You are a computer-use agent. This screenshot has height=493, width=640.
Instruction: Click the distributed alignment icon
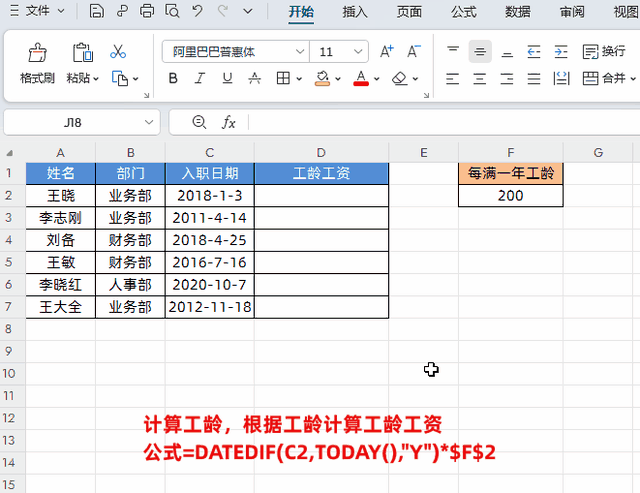coord(561,78)
